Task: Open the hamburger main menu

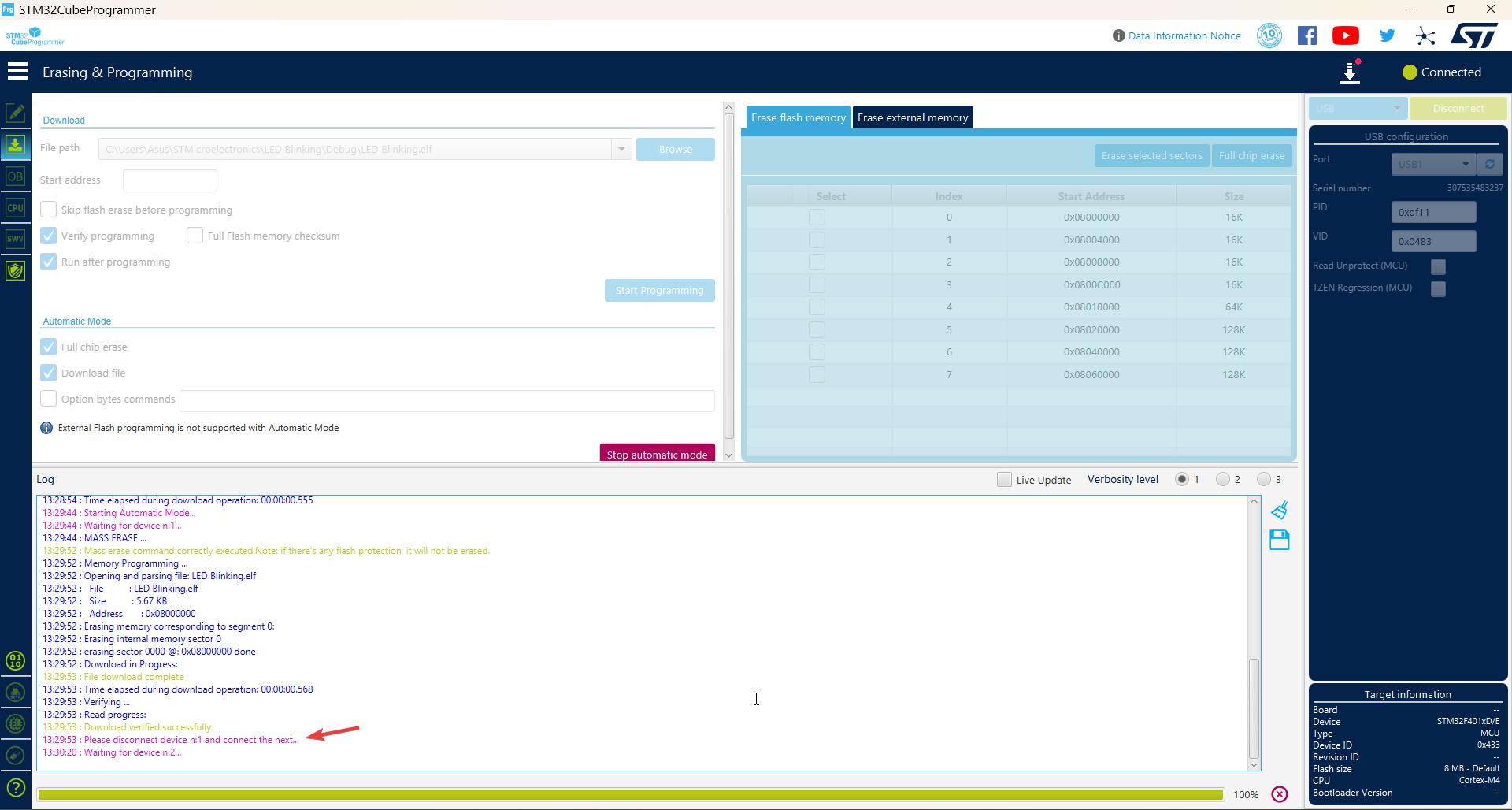Action: (17, 72)
